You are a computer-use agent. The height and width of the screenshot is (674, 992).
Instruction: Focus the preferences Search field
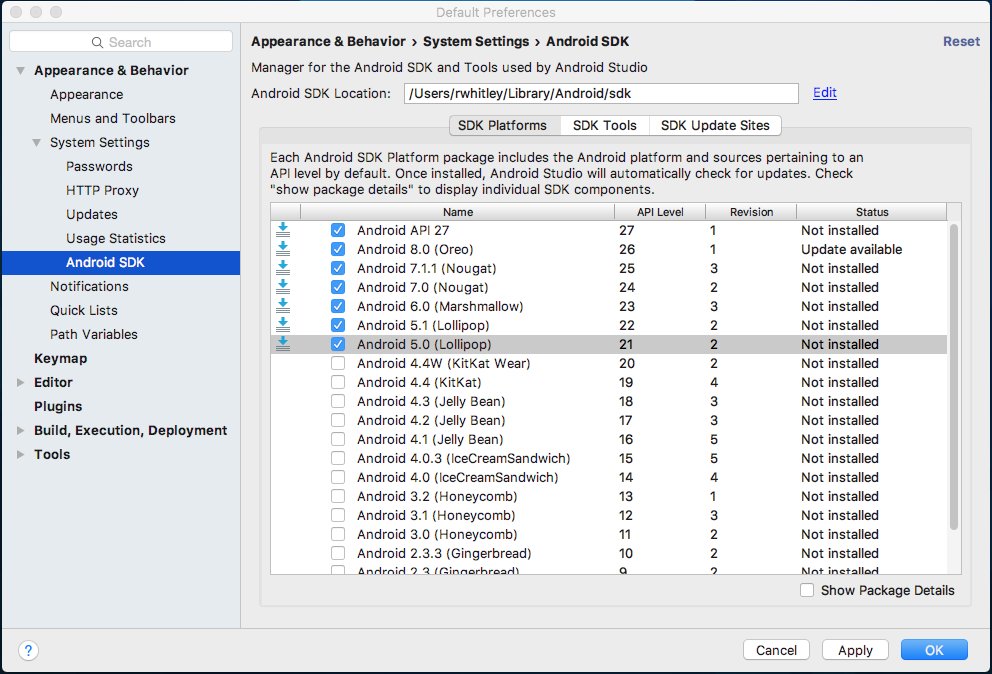tap(121, 42)
